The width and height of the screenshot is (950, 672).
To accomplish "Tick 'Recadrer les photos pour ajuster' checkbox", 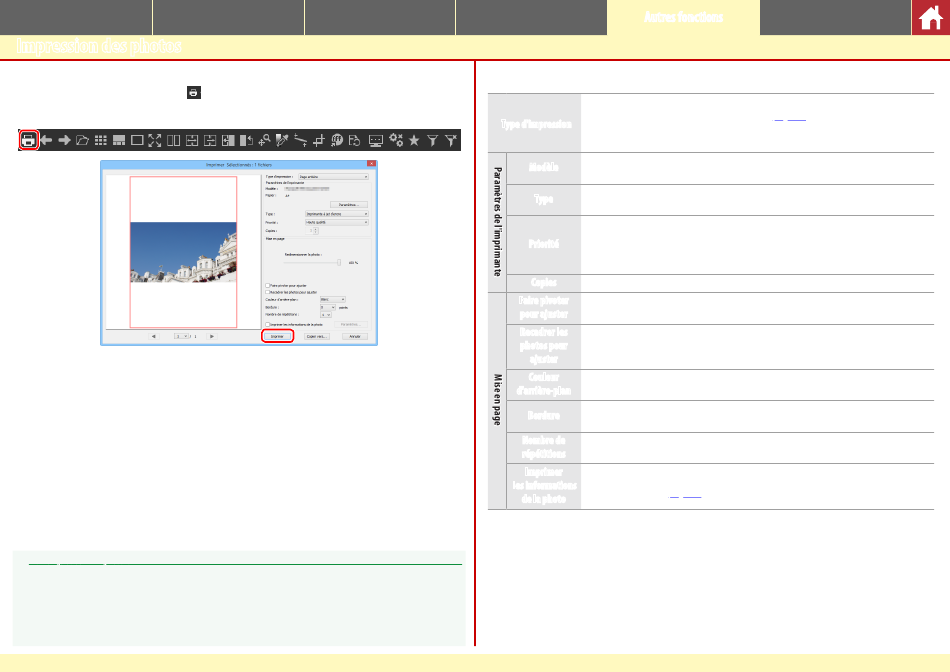I will tap(267, 292).
